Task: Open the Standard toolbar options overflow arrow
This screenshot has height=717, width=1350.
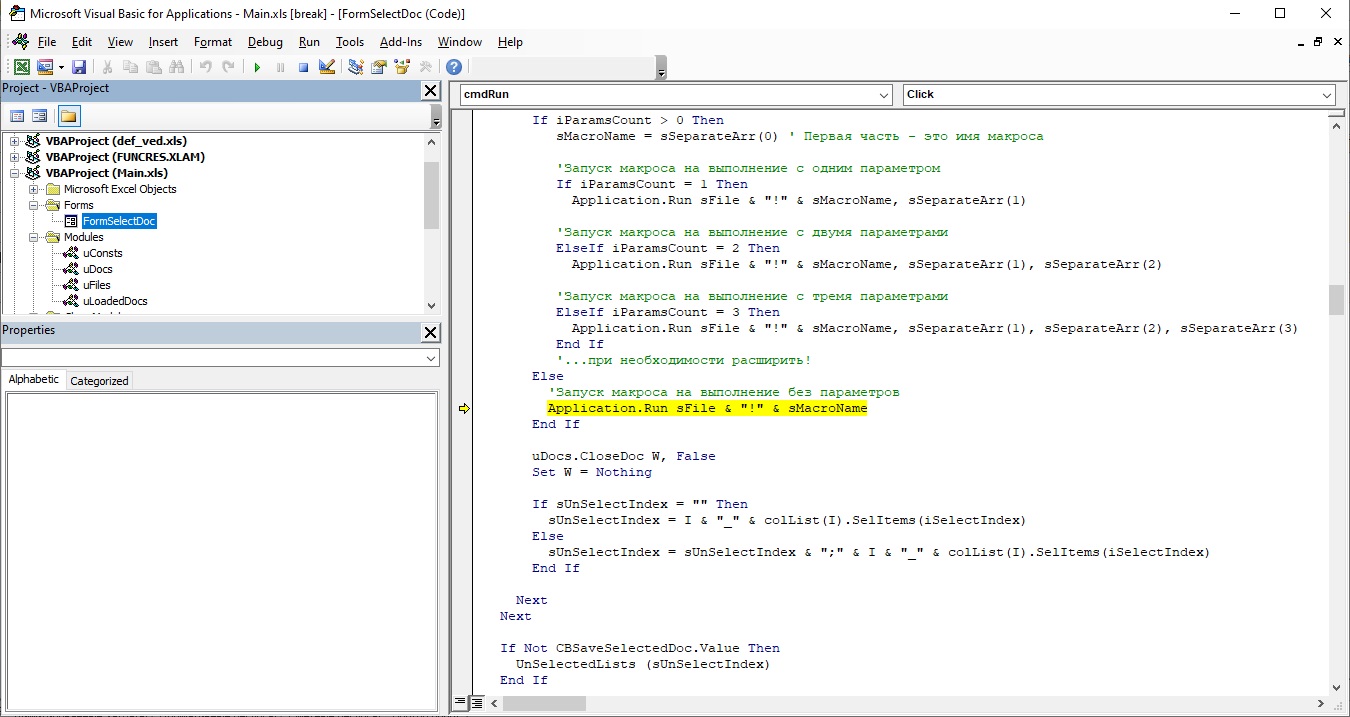Action: pyautogui.click(x=661, y=67)
